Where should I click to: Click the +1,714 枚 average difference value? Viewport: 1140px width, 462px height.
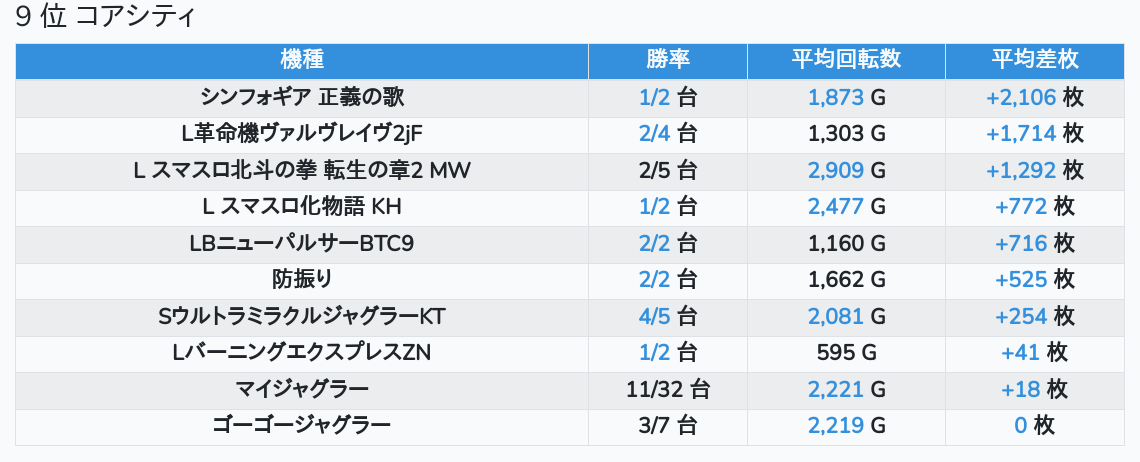click(1034, 134)
